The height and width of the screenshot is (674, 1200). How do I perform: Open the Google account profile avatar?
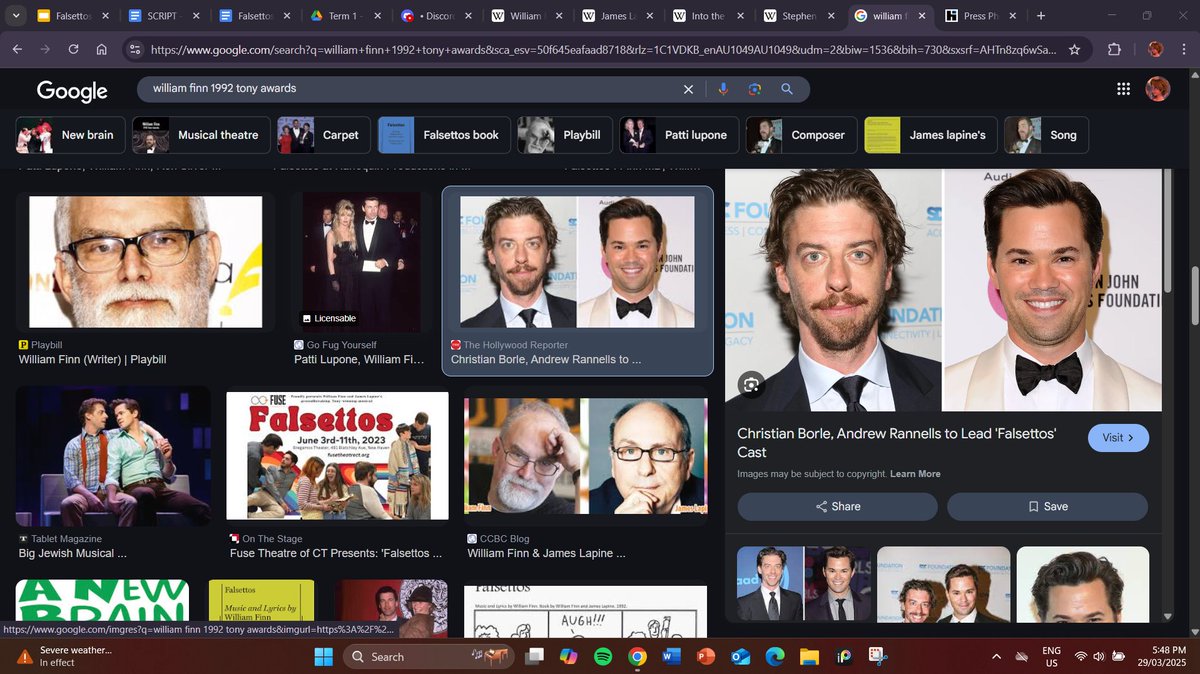click(x=1157, y=88)
